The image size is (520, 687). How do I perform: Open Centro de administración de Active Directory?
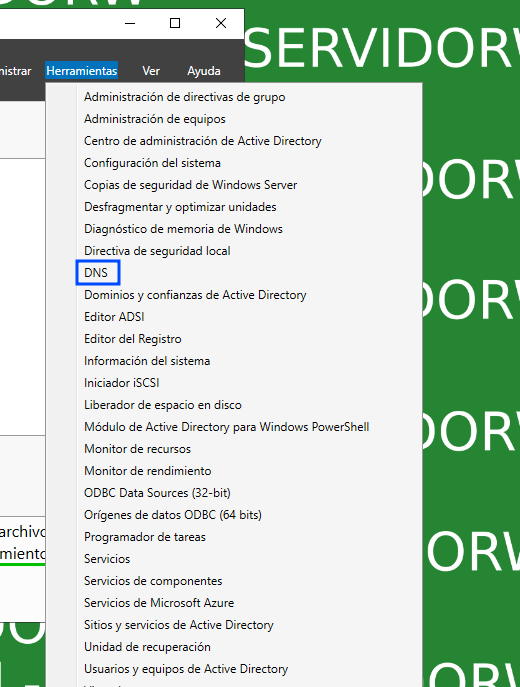[202, 141]
